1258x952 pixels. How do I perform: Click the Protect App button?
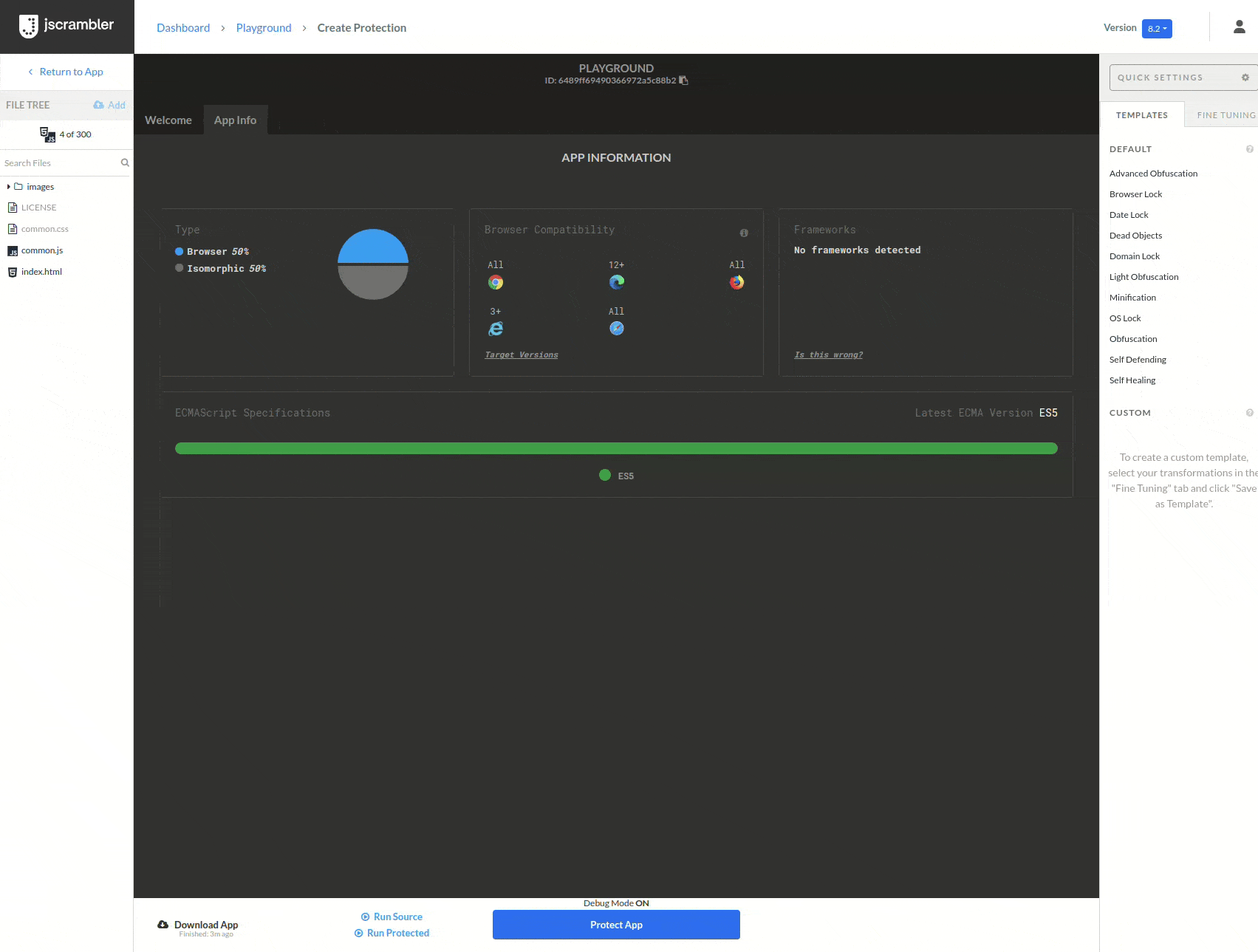[616, 925]
